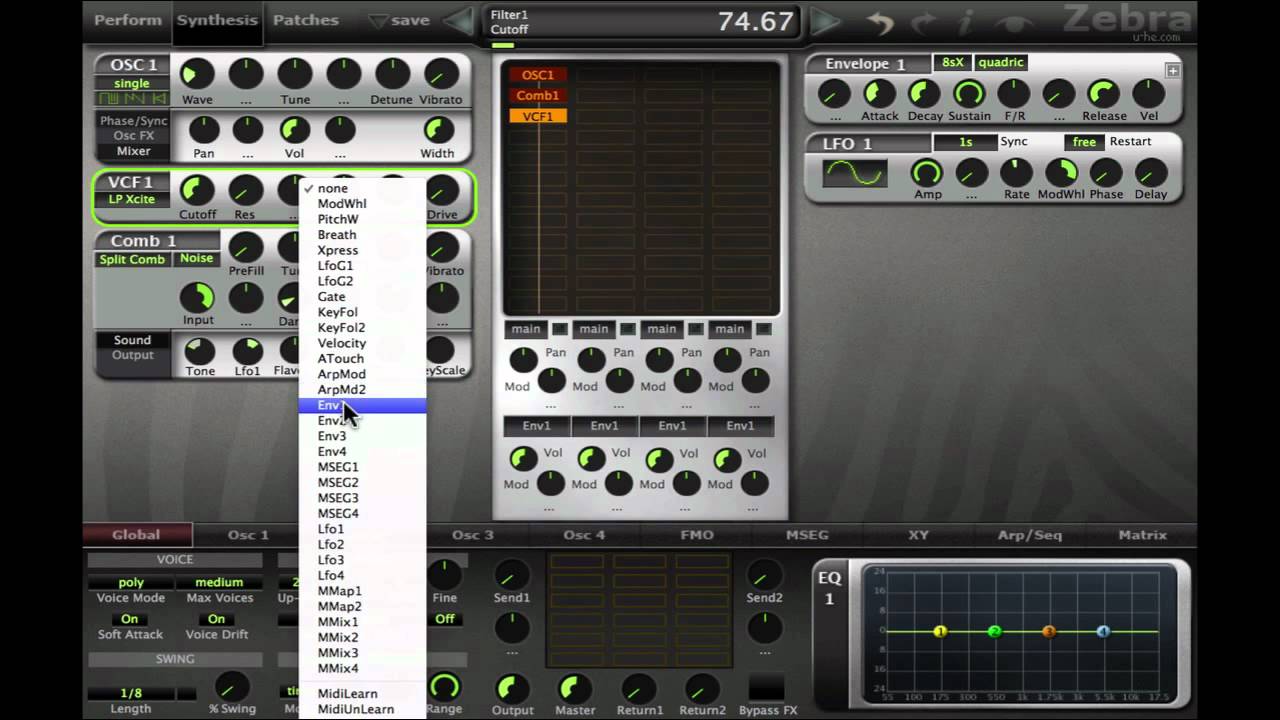Toggle Soft Attack On switch
Screen dimensions: 1280x720
[130, 619]
